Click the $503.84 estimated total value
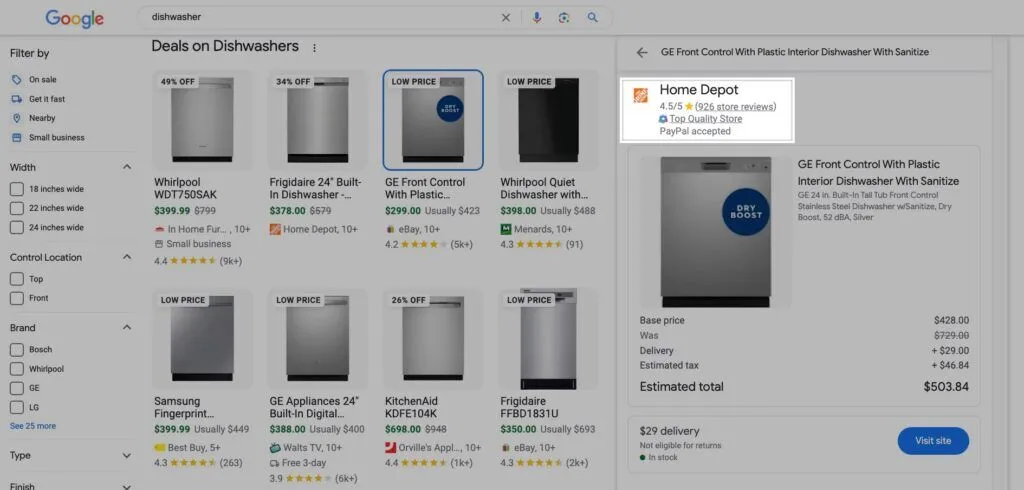1024x490 pixels. coord(946,387)
